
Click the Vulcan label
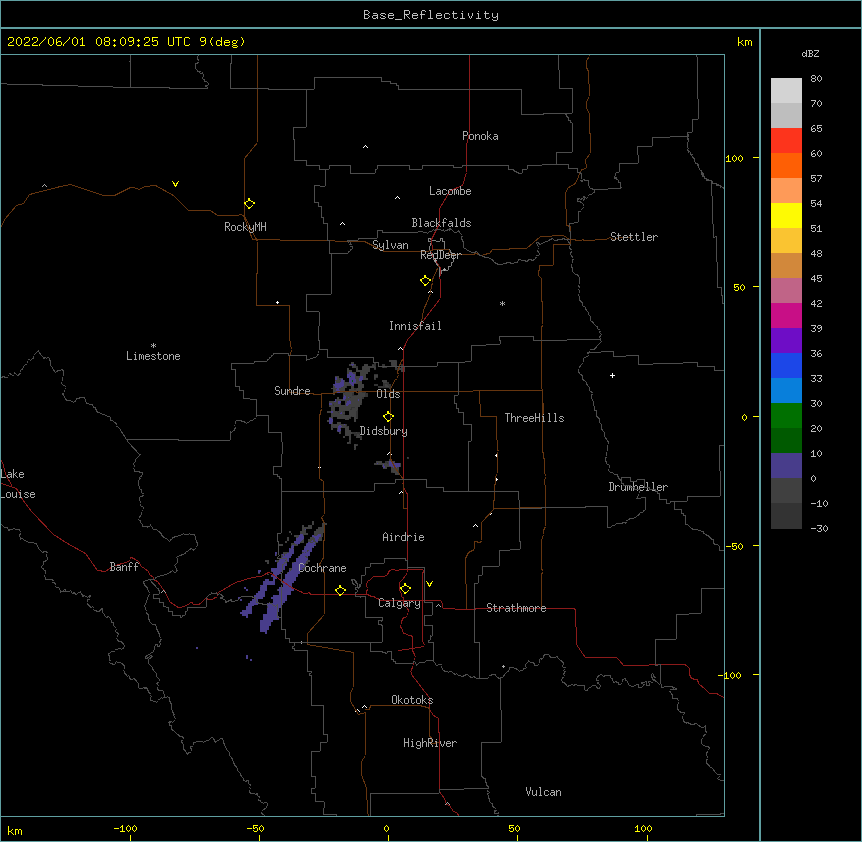[x=543, y=792]
